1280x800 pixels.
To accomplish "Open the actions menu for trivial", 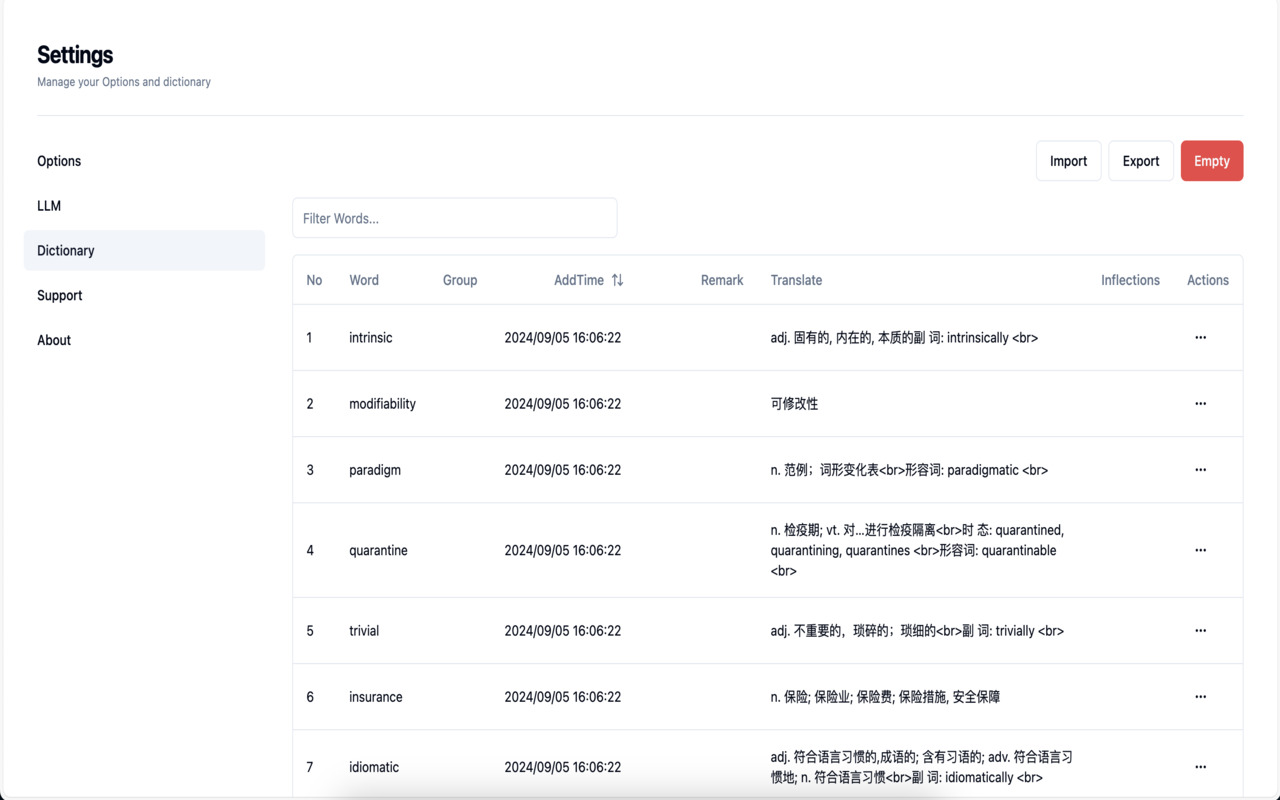I will [1200, 630].
